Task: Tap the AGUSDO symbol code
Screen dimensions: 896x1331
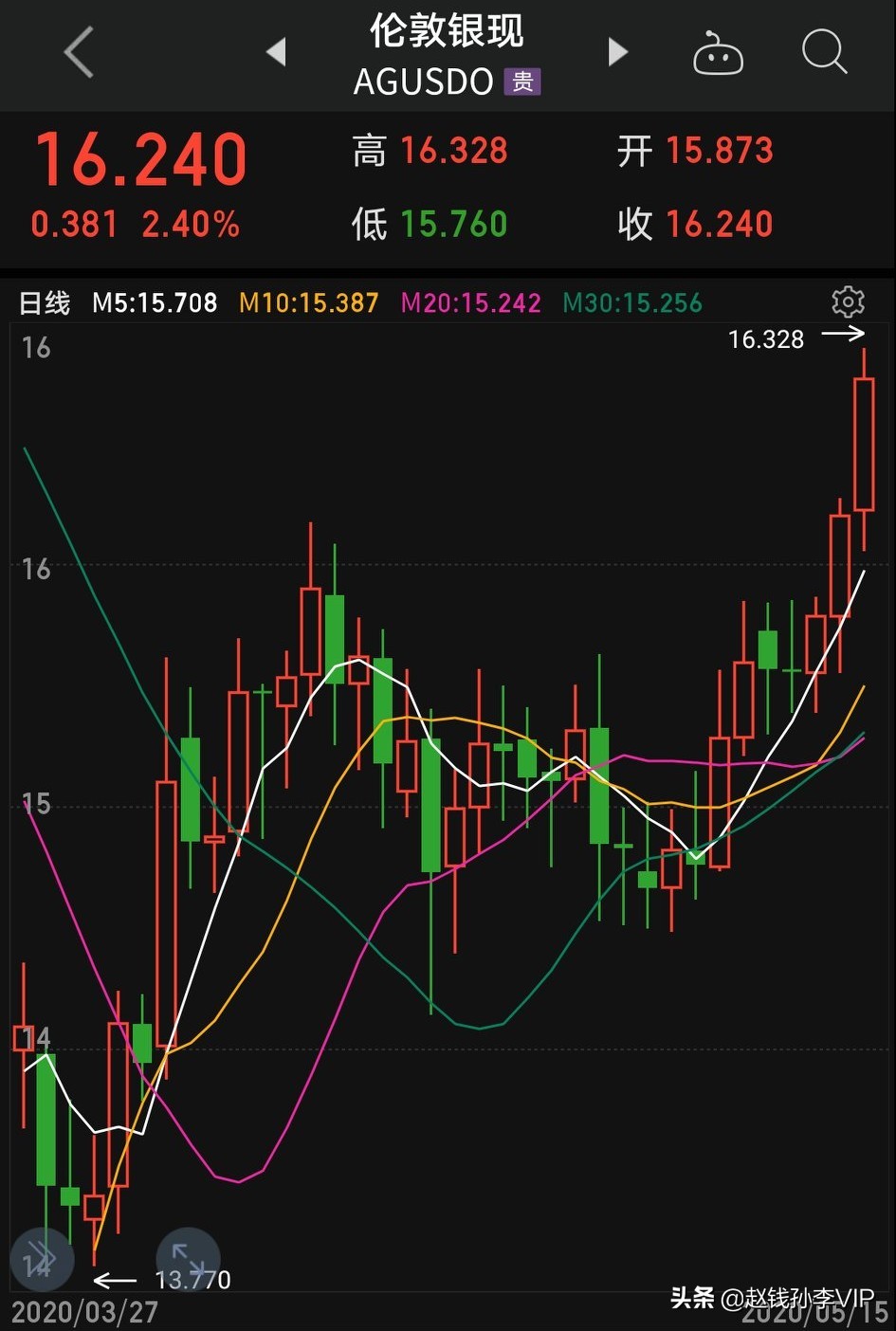Action: coord(424,82)
